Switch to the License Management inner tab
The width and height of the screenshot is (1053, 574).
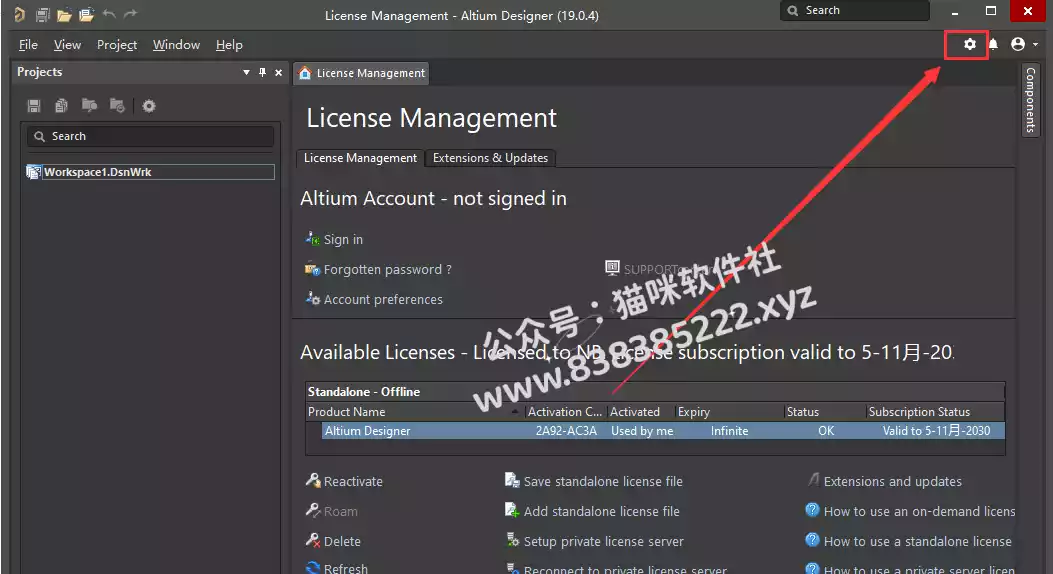click(360, 158)
